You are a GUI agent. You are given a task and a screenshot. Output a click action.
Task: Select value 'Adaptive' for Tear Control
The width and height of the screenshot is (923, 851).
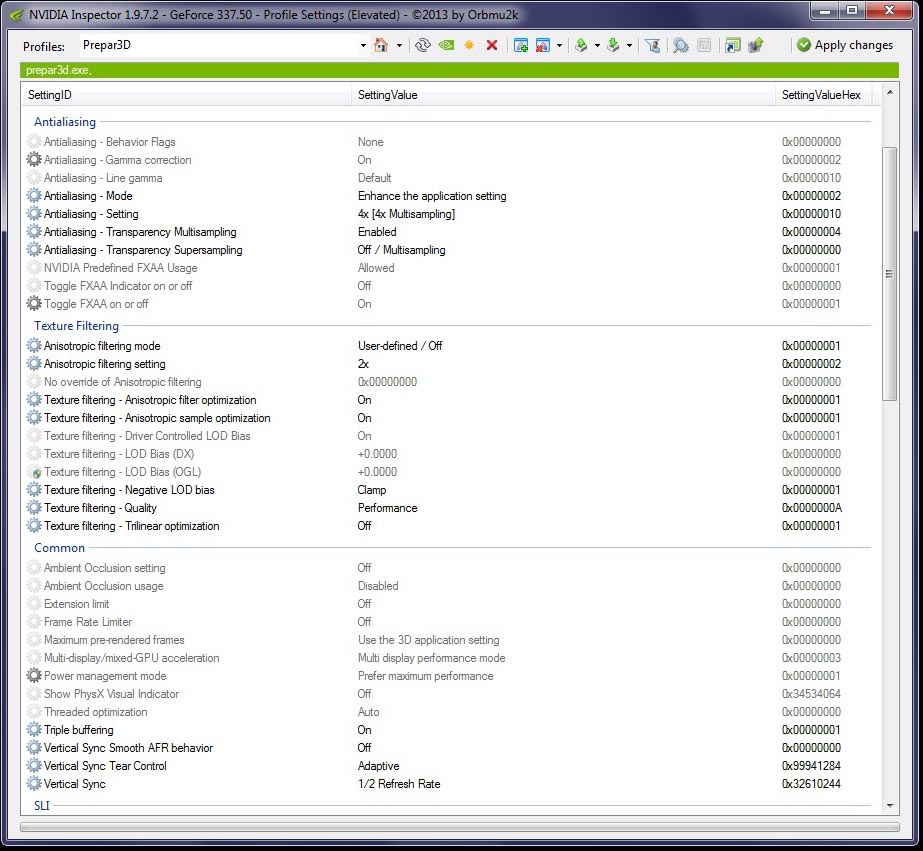click(x=379, y=766)
